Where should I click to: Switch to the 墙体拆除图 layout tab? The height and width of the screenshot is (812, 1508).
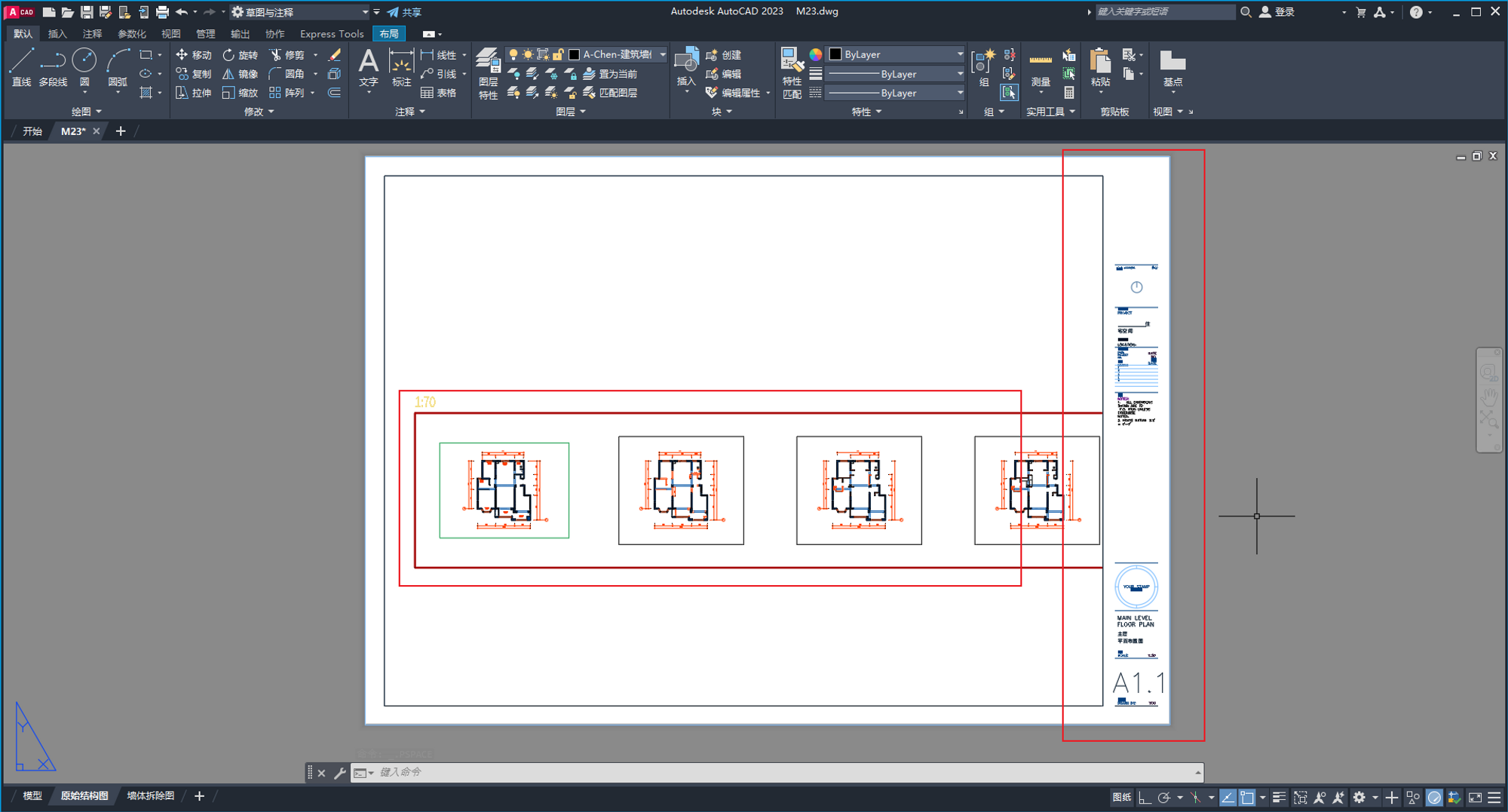click(x=151, y=796)
